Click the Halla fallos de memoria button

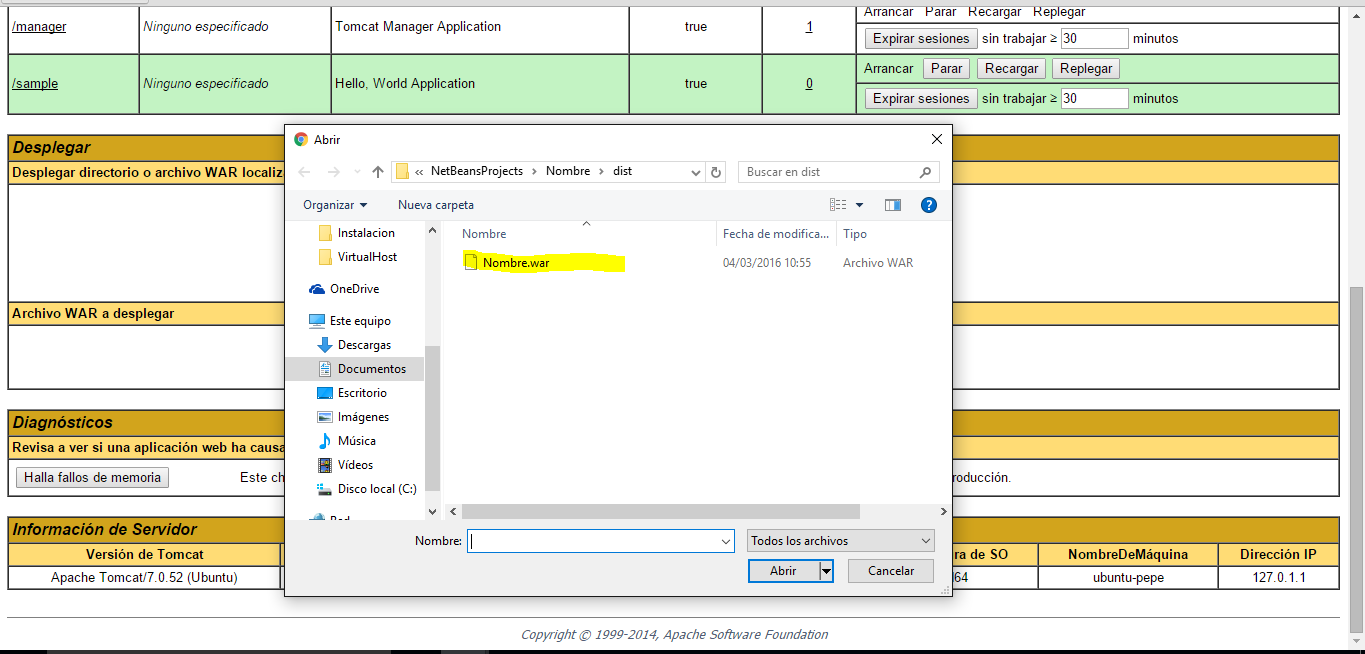(x=92, y=478)
